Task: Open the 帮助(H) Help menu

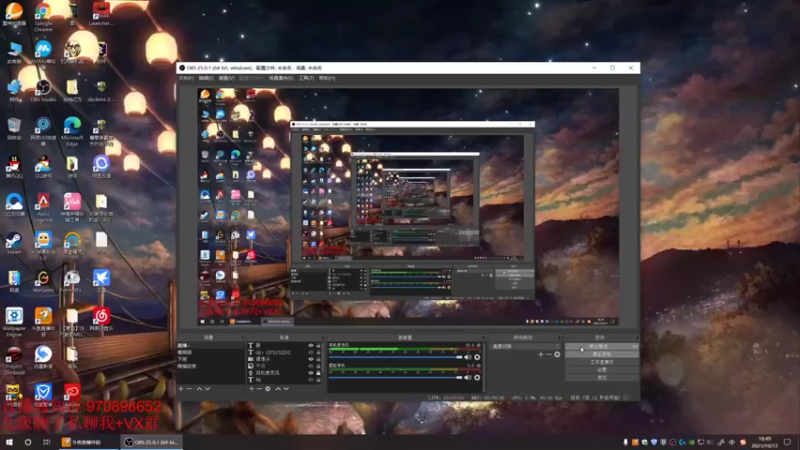Action: click(x=327, y=78)
